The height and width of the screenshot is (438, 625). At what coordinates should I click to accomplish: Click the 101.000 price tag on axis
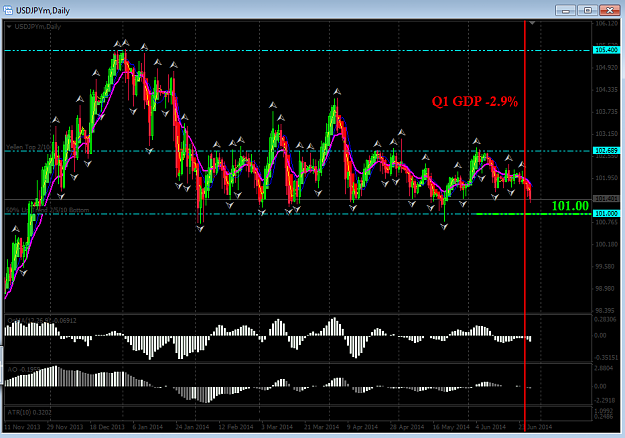(x=606, y=214)
